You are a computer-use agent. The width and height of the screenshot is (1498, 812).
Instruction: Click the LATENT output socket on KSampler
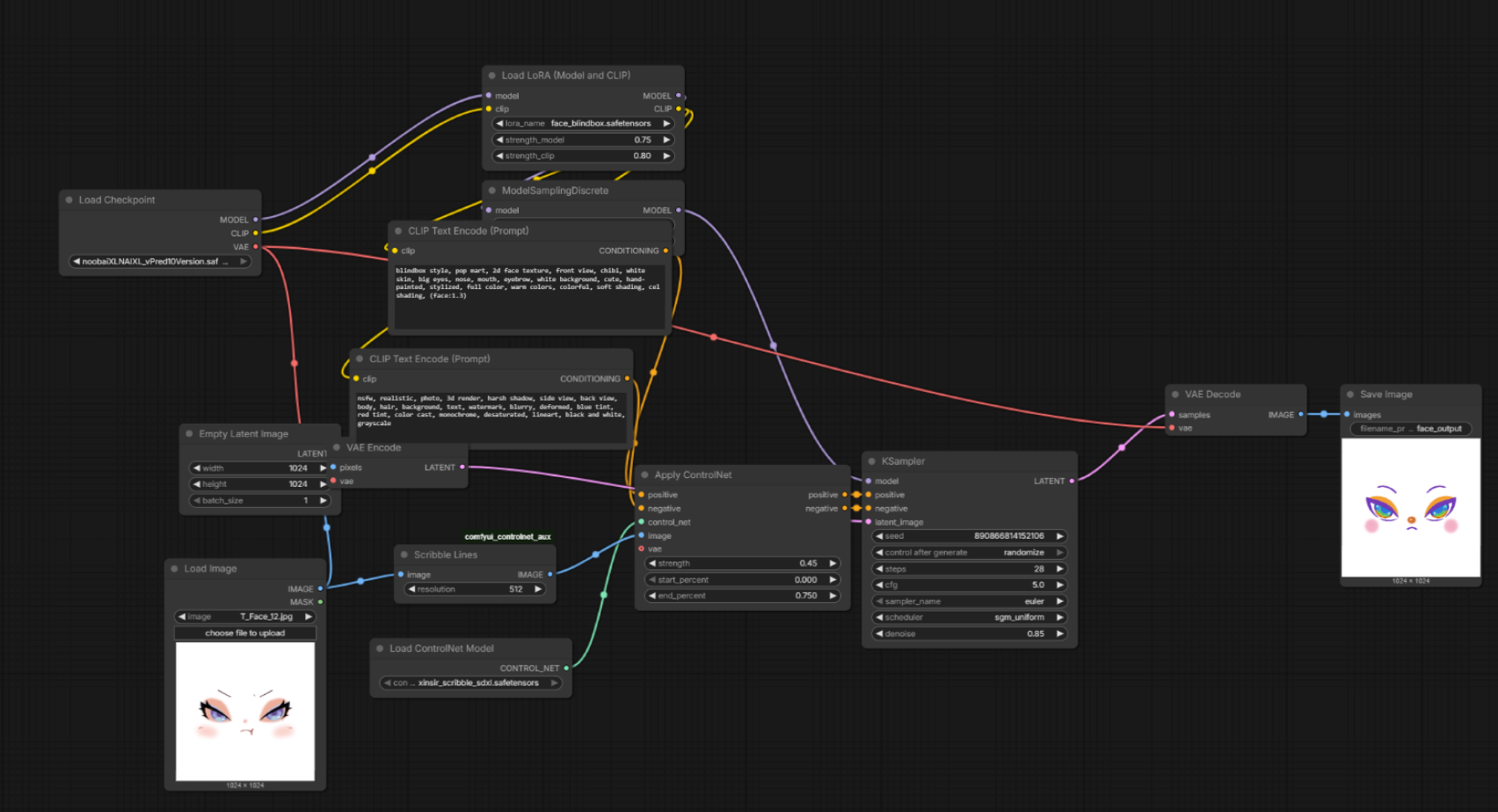(x=1072, y=482)
